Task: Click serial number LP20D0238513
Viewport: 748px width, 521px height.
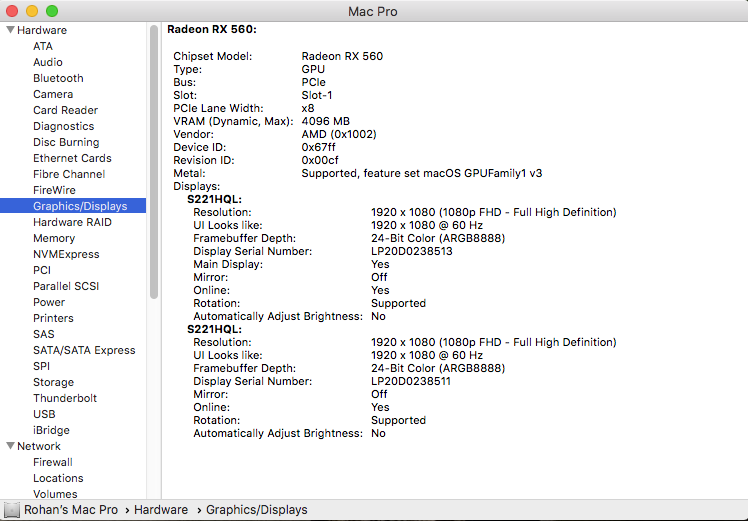Action: [x=412, y=251]
